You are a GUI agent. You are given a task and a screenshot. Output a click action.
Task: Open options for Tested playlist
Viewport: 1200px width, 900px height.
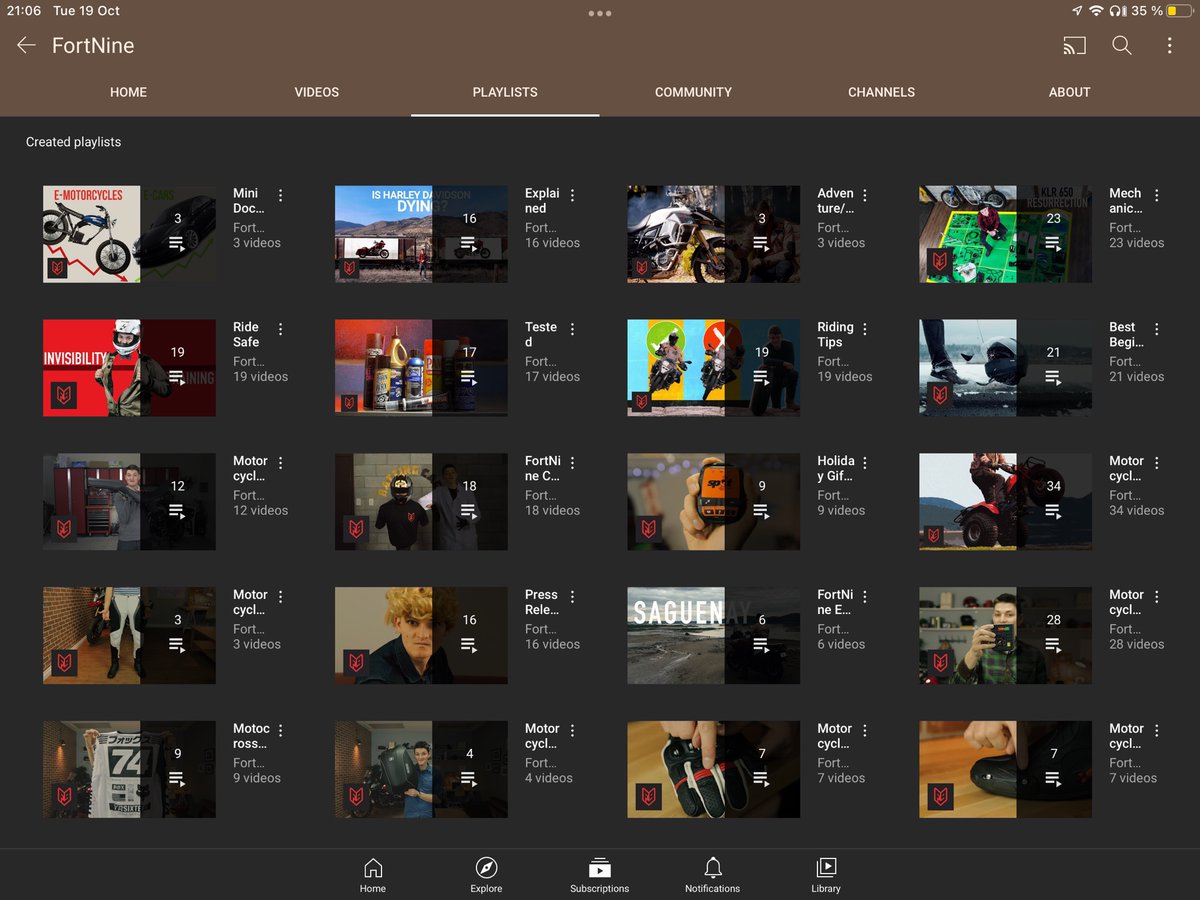pos(573,329)
